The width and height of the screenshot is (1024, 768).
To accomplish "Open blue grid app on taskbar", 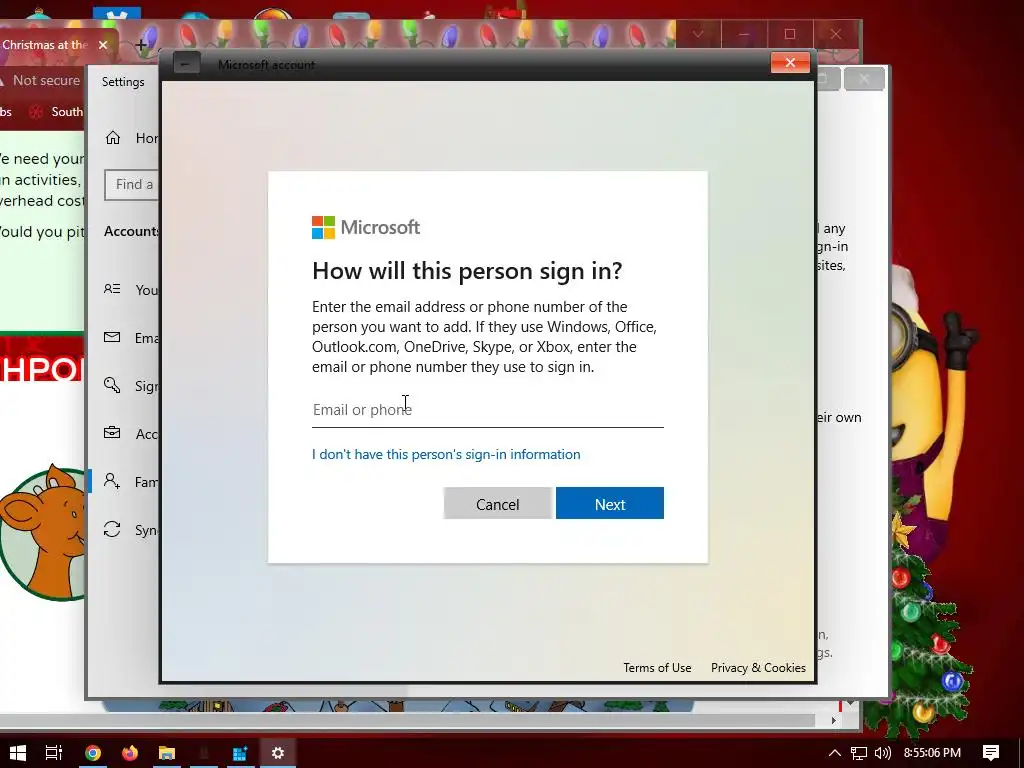I will pos(240,753).
